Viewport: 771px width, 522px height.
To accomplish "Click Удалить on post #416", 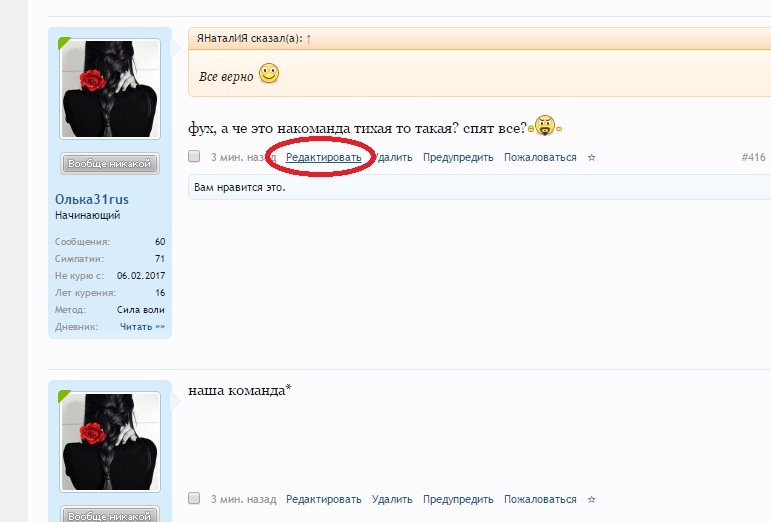I will 392,157.
